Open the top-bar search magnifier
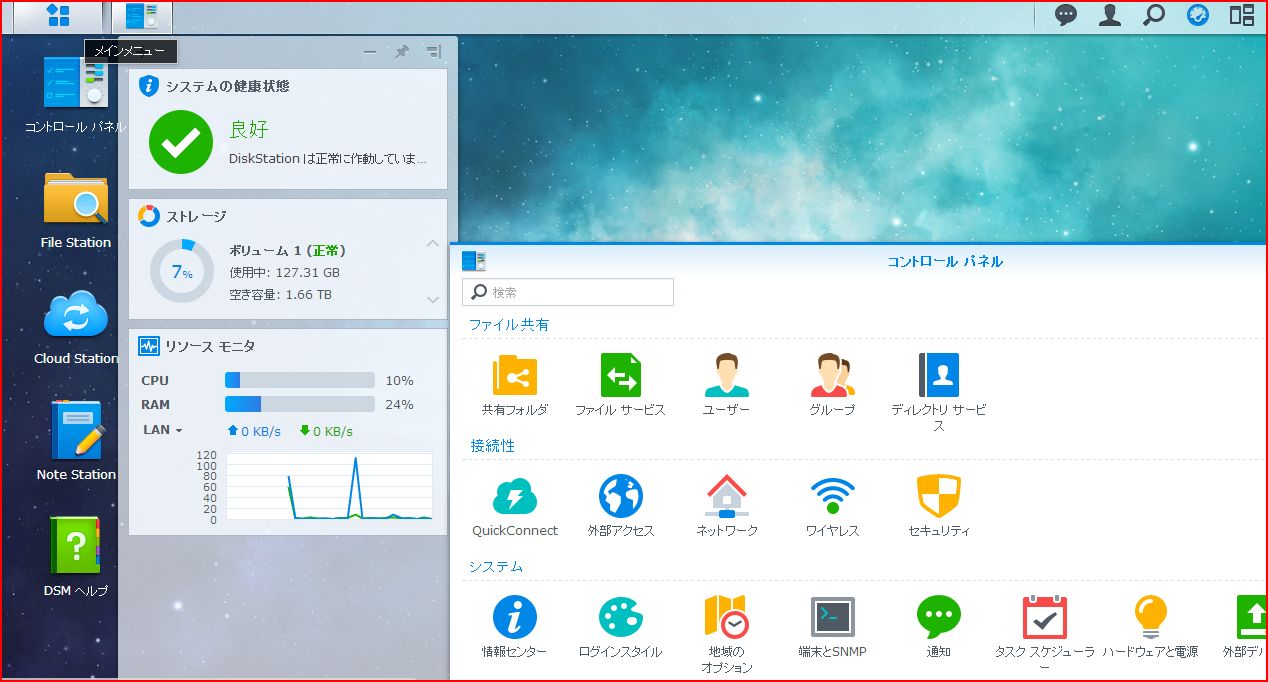The width and height of the screenshot is (1268, 682). click(1154, 16)
